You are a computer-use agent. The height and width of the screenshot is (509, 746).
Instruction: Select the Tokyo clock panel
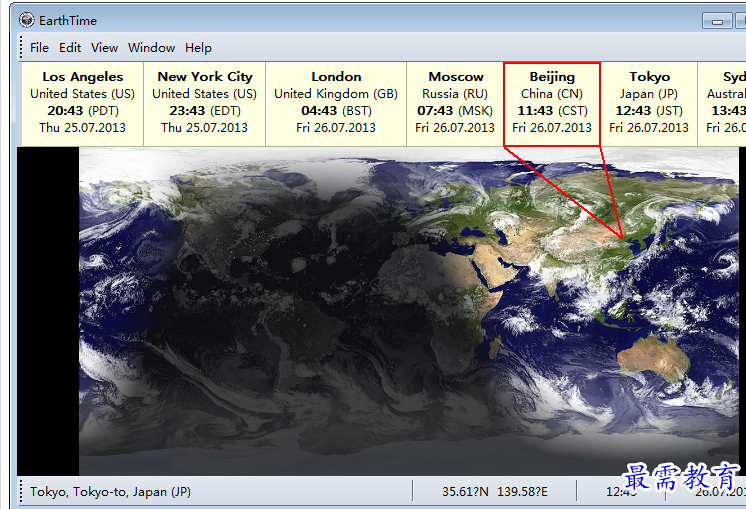pos(649,103)
